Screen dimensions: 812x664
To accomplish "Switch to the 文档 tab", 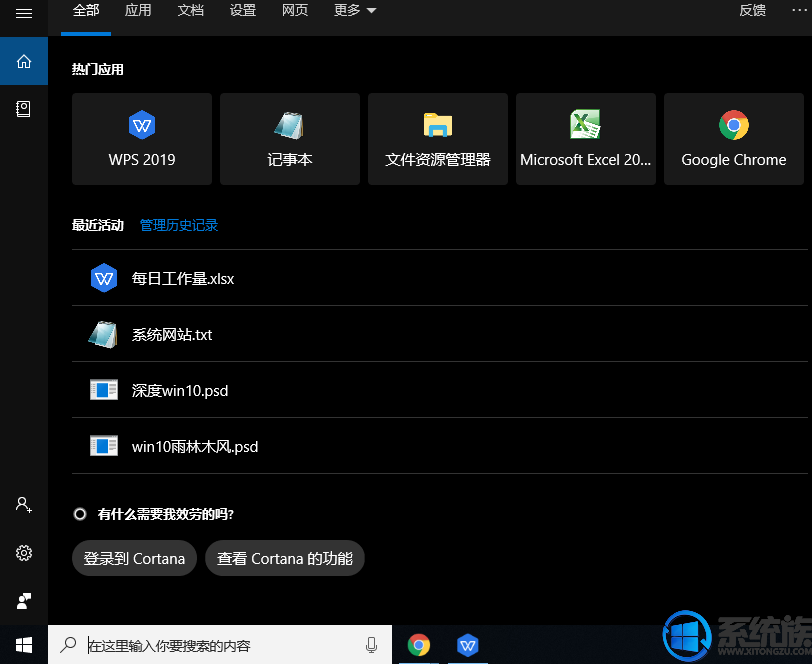I will tap(191, 10).
